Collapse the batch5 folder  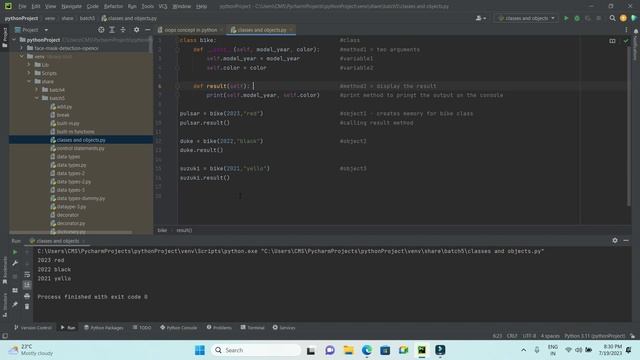[x=36, y=98]
